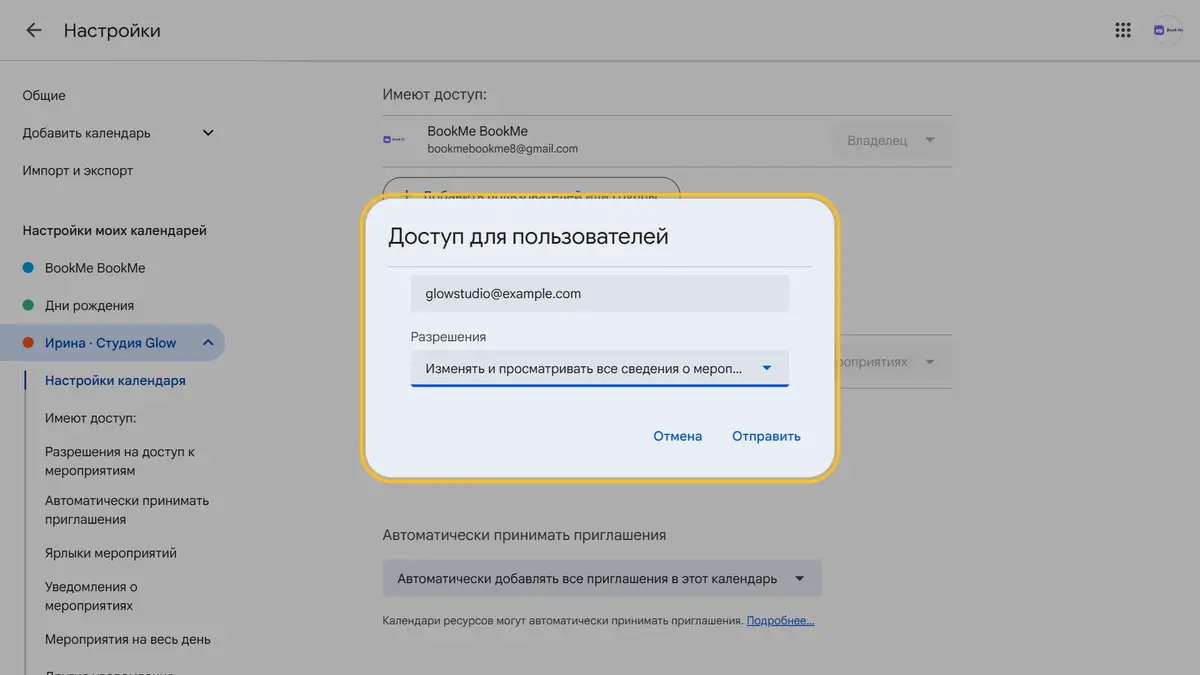Viewport: 1200px width, 675px height.
Task: Open the Разрешения permissions dropdown
Action: point(600,368)
